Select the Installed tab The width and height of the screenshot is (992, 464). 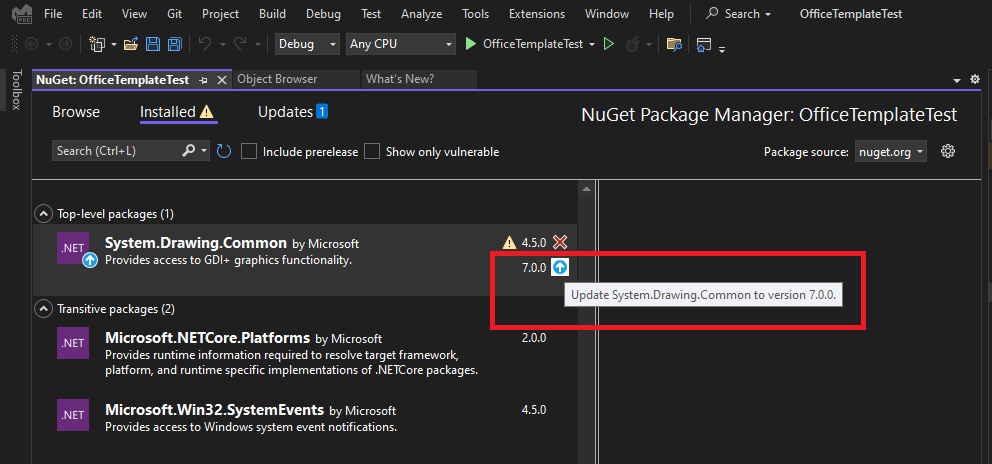pos(178,112)
